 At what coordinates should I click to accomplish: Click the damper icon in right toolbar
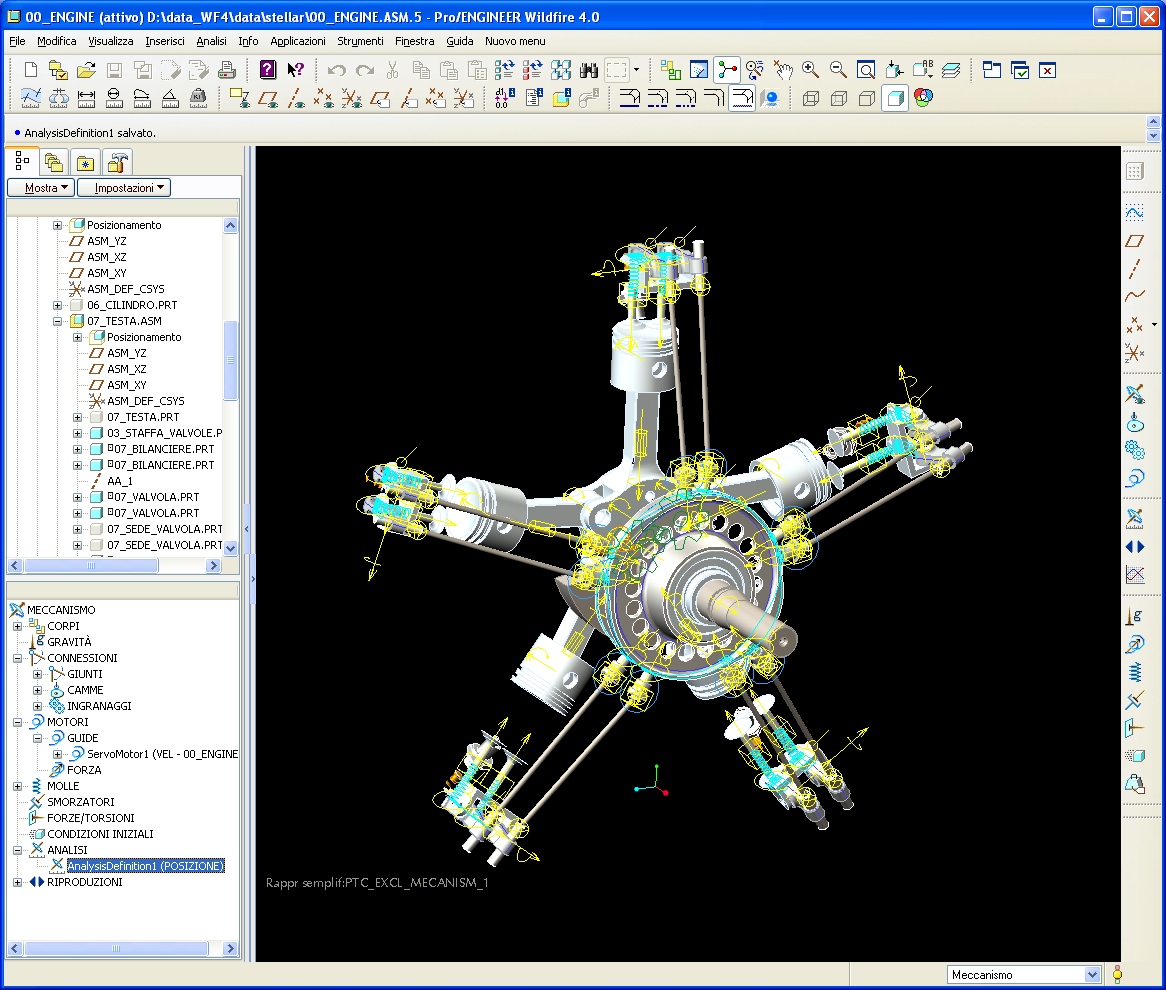click(1135, 699)
